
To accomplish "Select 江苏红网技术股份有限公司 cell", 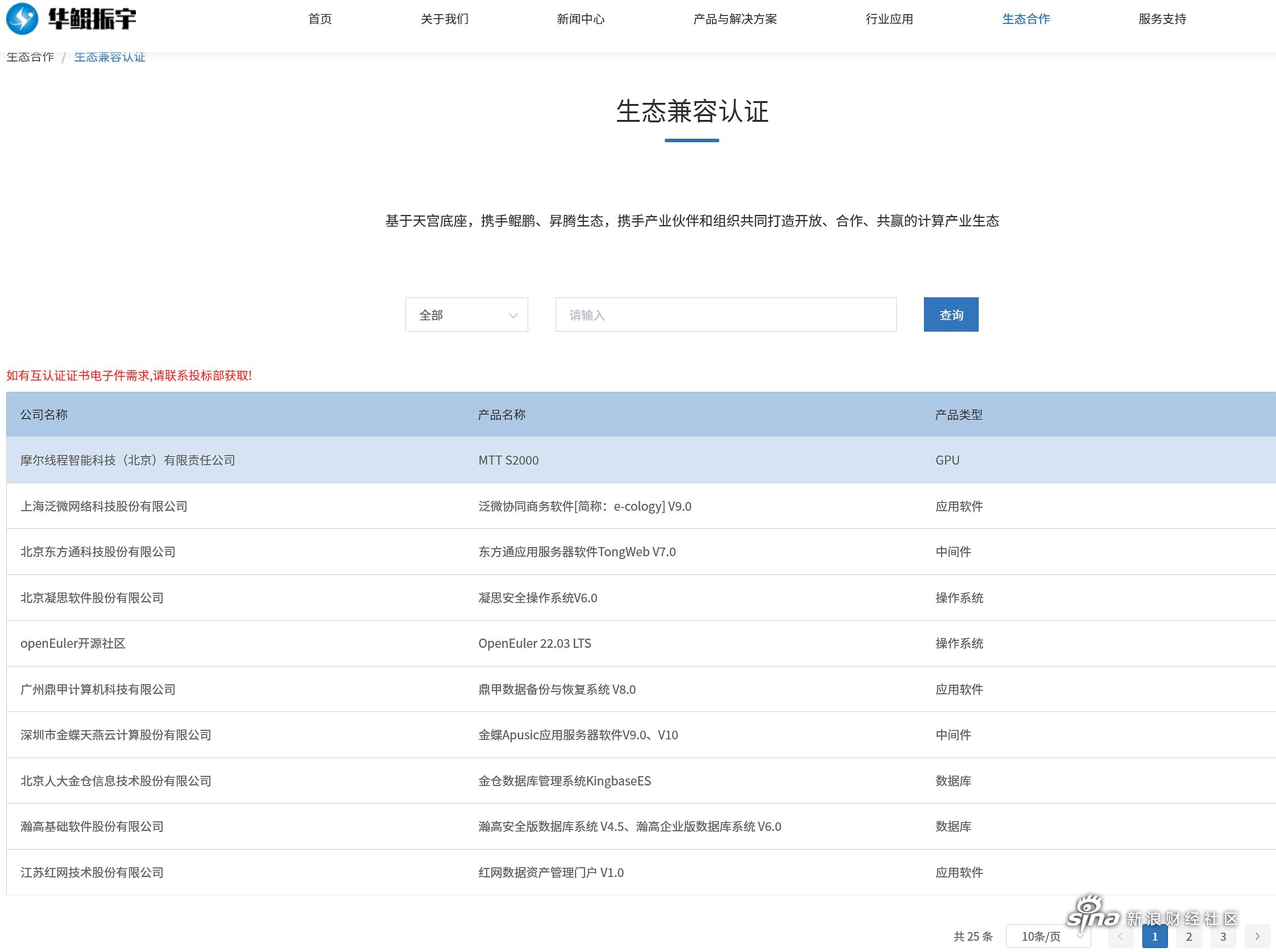I will click(x=92, y=872).
